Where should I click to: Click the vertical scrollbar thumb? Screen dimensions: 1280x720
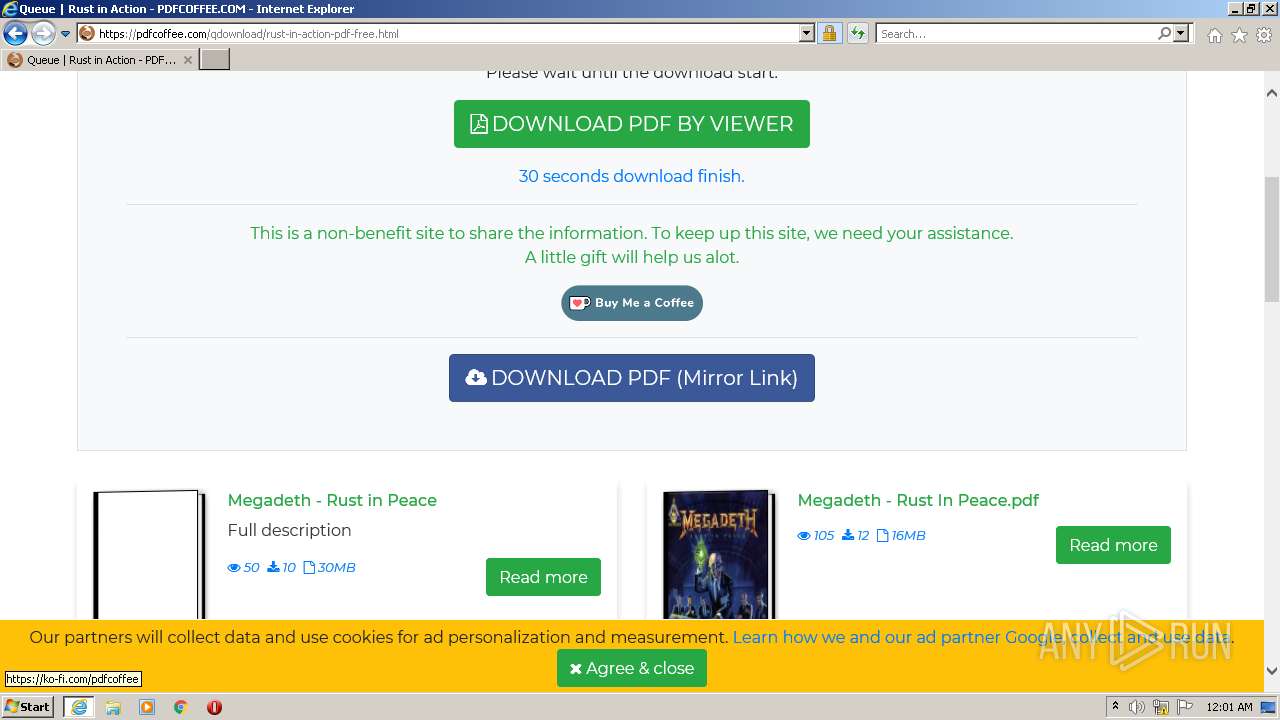[x=1272, y=238]
